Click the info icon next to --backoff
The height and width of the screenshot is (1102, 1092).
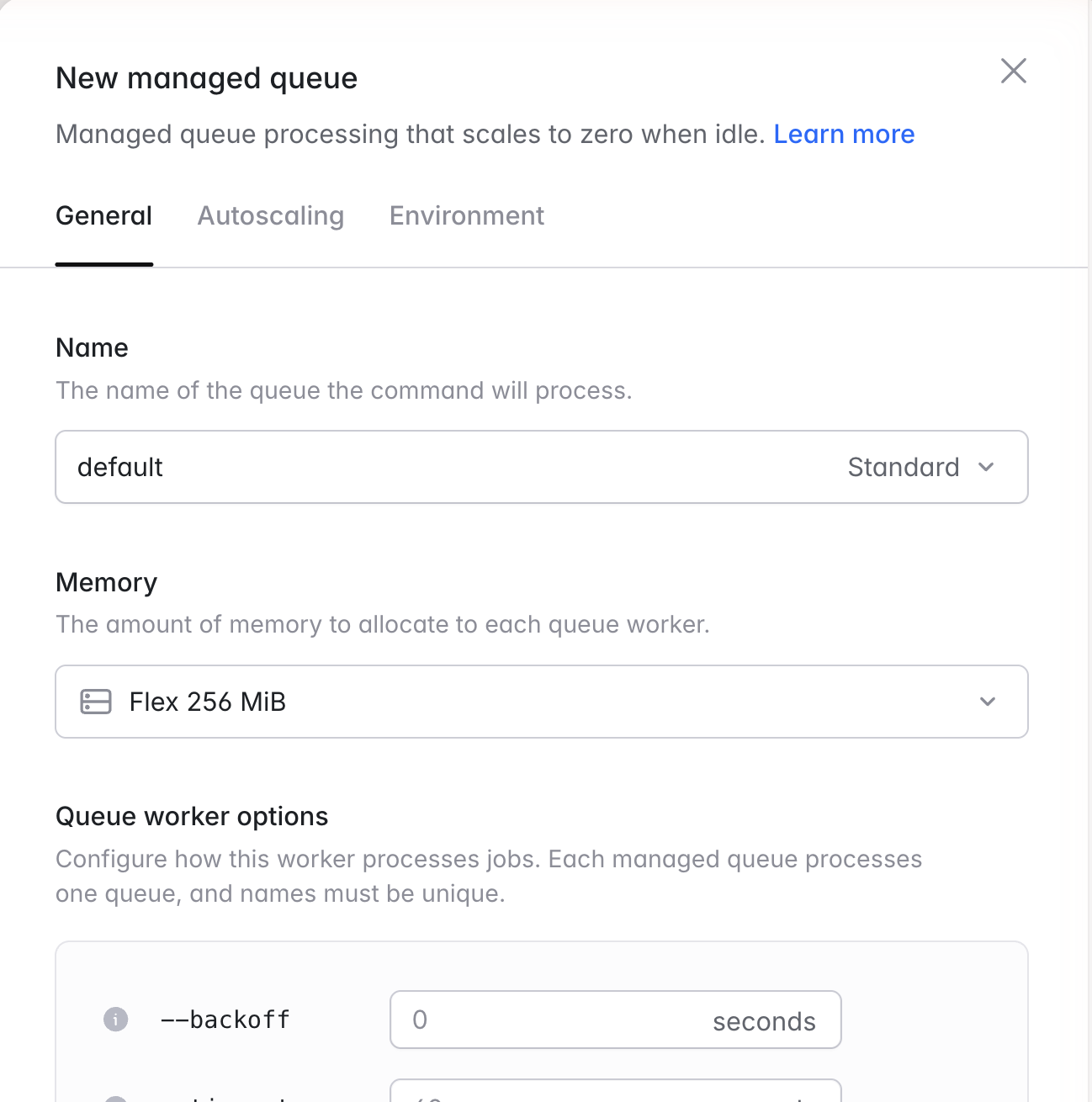click(116, 1019)
